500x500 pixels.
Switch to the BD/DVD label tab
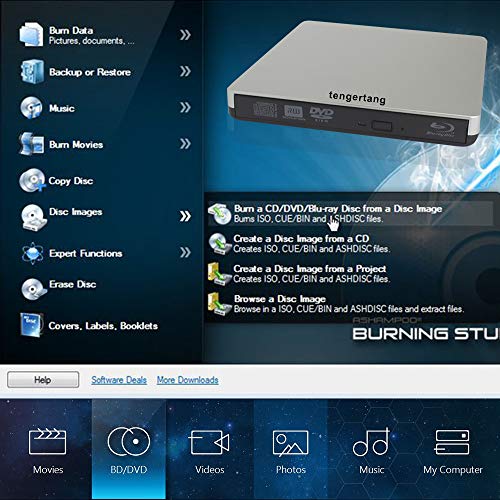pyautogui.click(x=129, y=470)
